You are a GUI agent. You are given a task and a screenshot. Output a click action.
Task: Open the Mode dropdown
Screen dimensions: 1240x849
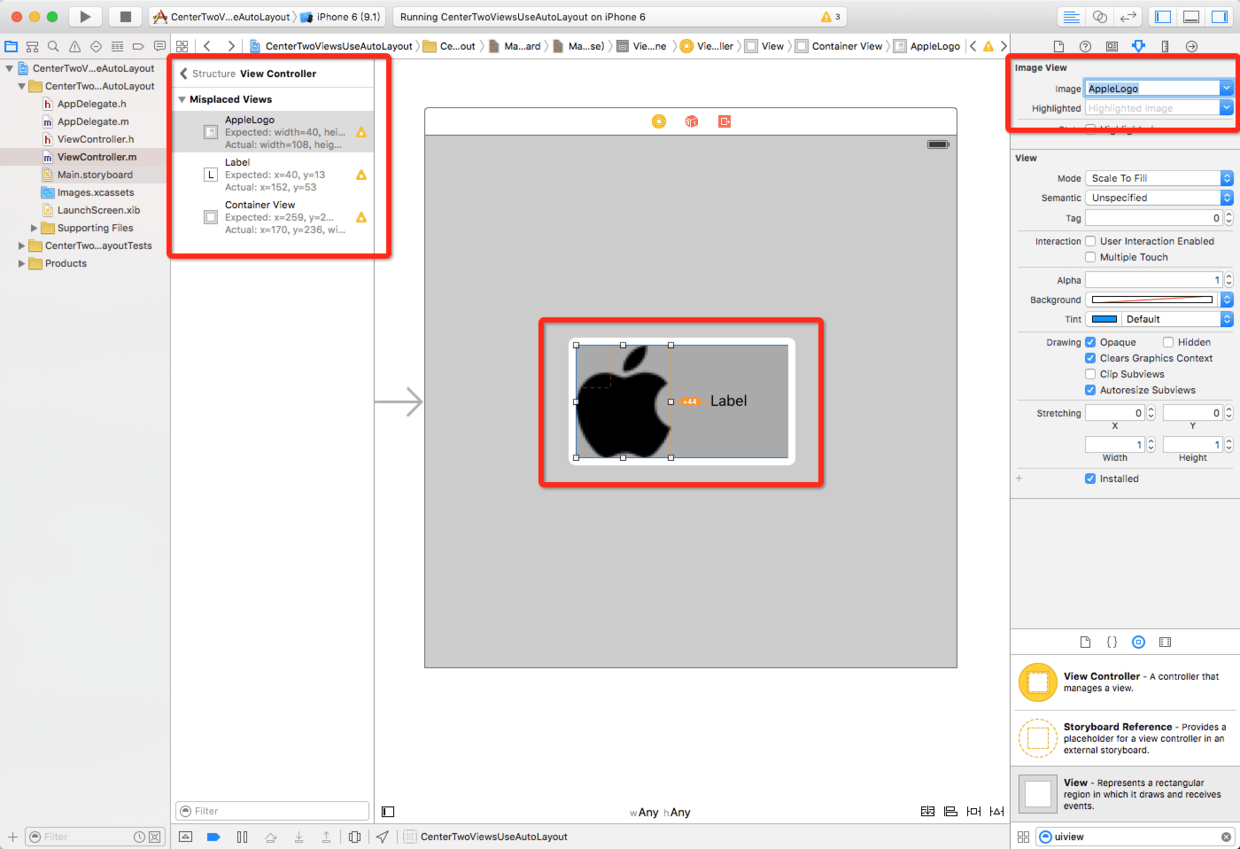(x=1159, y=178)
